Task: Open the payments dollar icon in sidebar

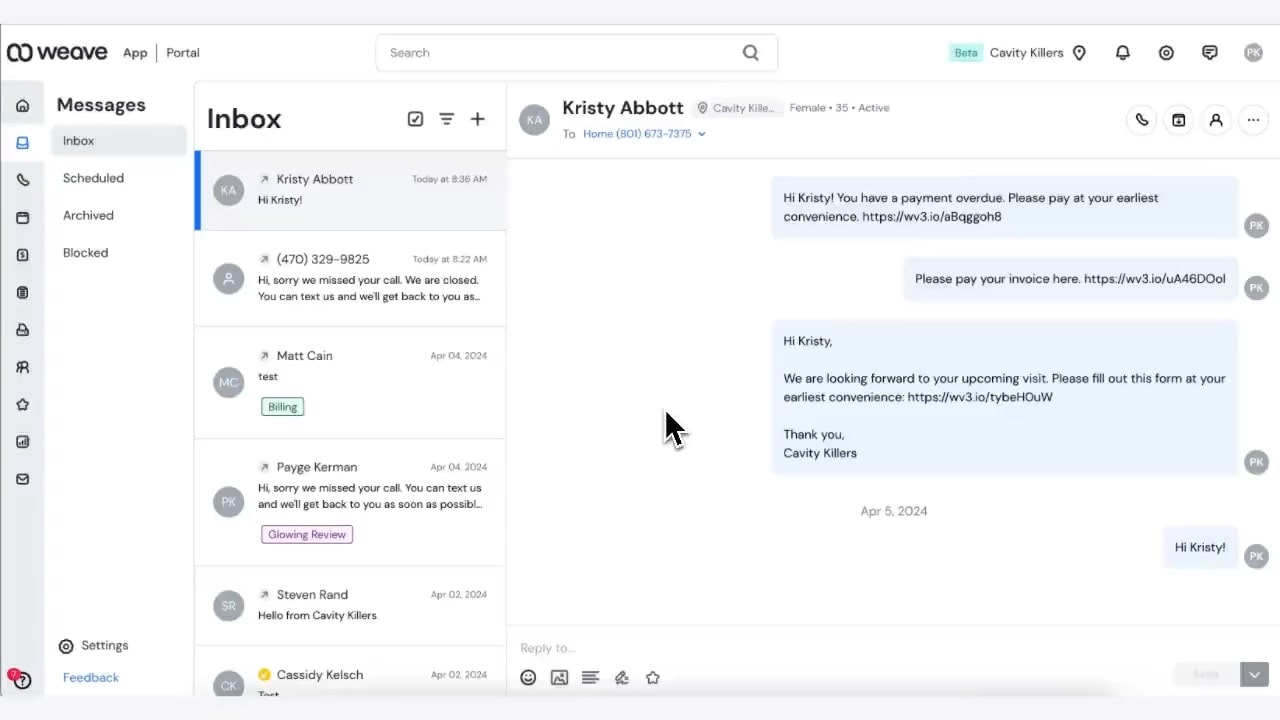Action: coord(22,254)
